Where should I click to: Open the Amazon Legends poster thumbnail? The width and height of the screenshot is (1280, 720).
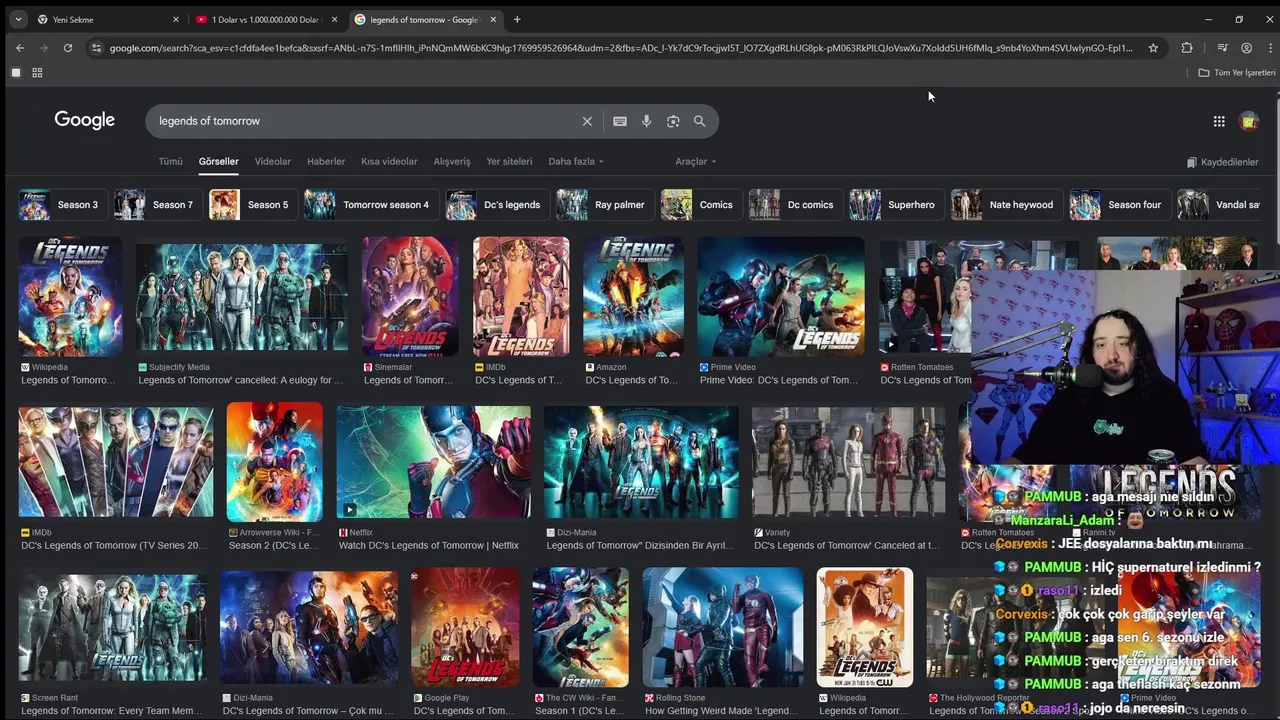tap(634, 296)
